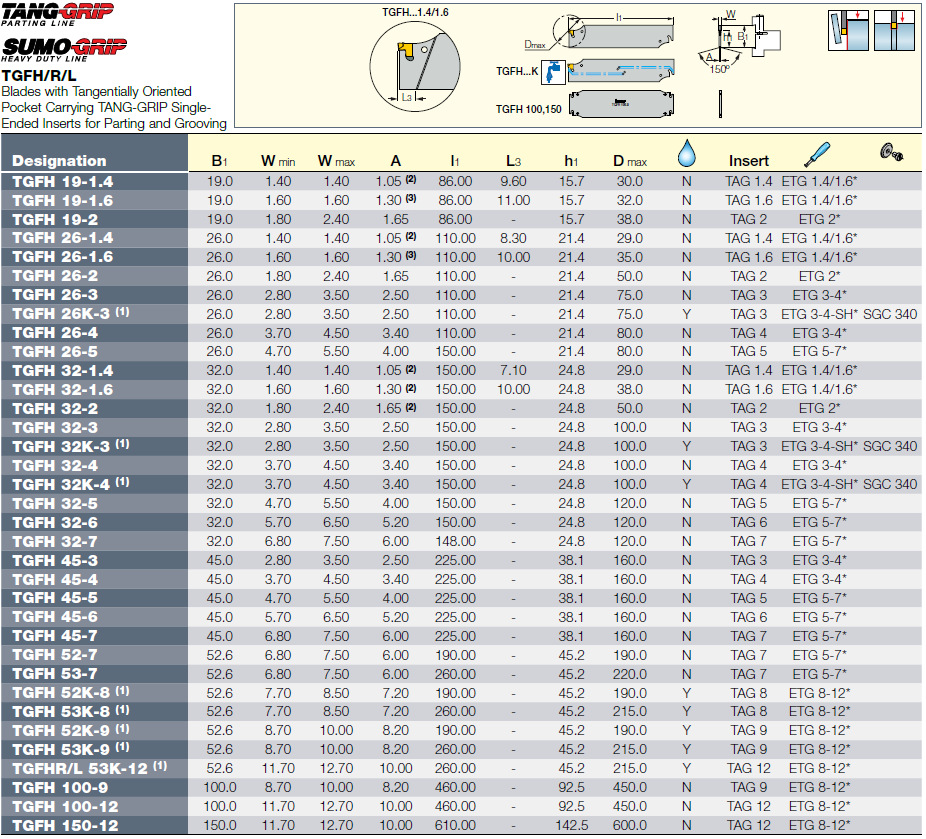Click the 9.60 L3 value
926x839 pixels.
513,182
